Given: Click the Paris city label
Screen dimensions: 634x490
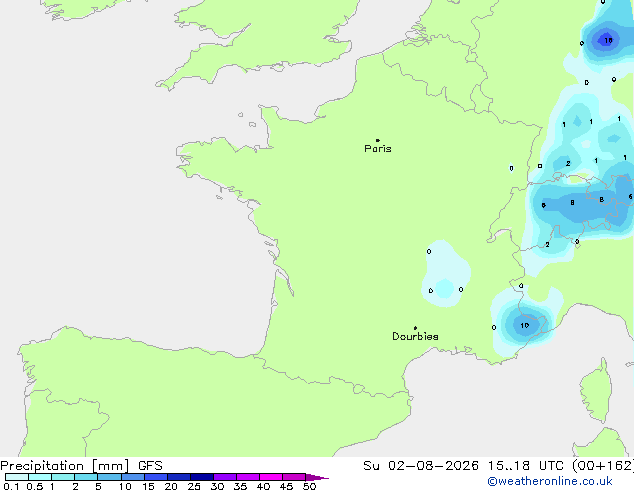Looking at the screenshot, I should 378,149.
